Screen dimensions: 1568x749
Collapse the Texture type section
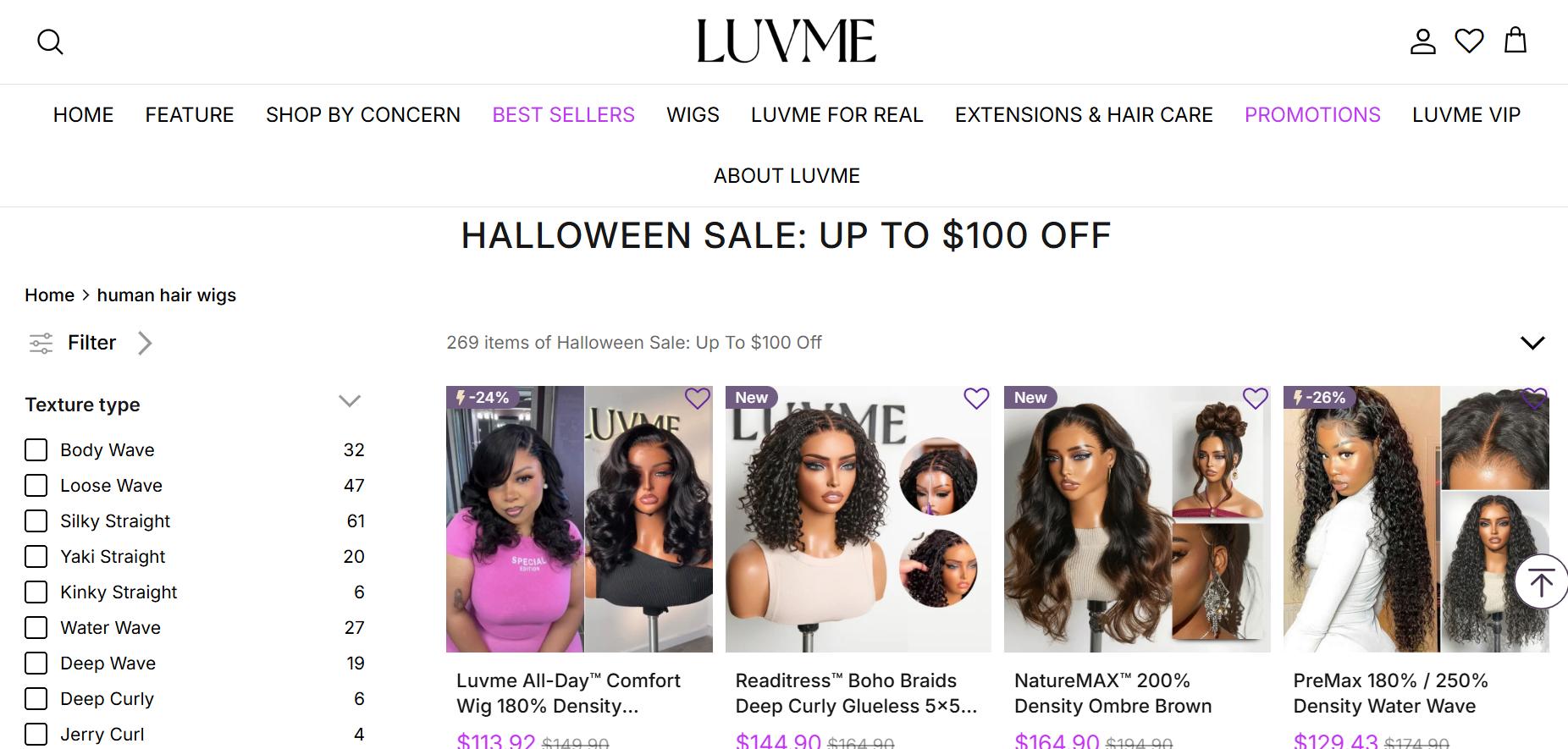coord(350,401)
